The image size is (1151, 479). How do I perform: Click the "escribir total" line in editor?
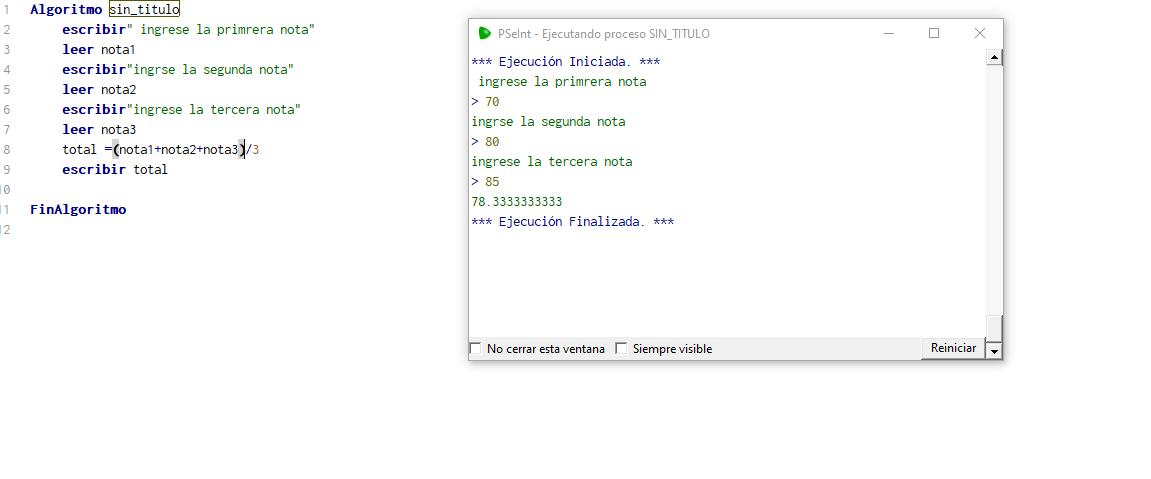click(x=115, y=169)
